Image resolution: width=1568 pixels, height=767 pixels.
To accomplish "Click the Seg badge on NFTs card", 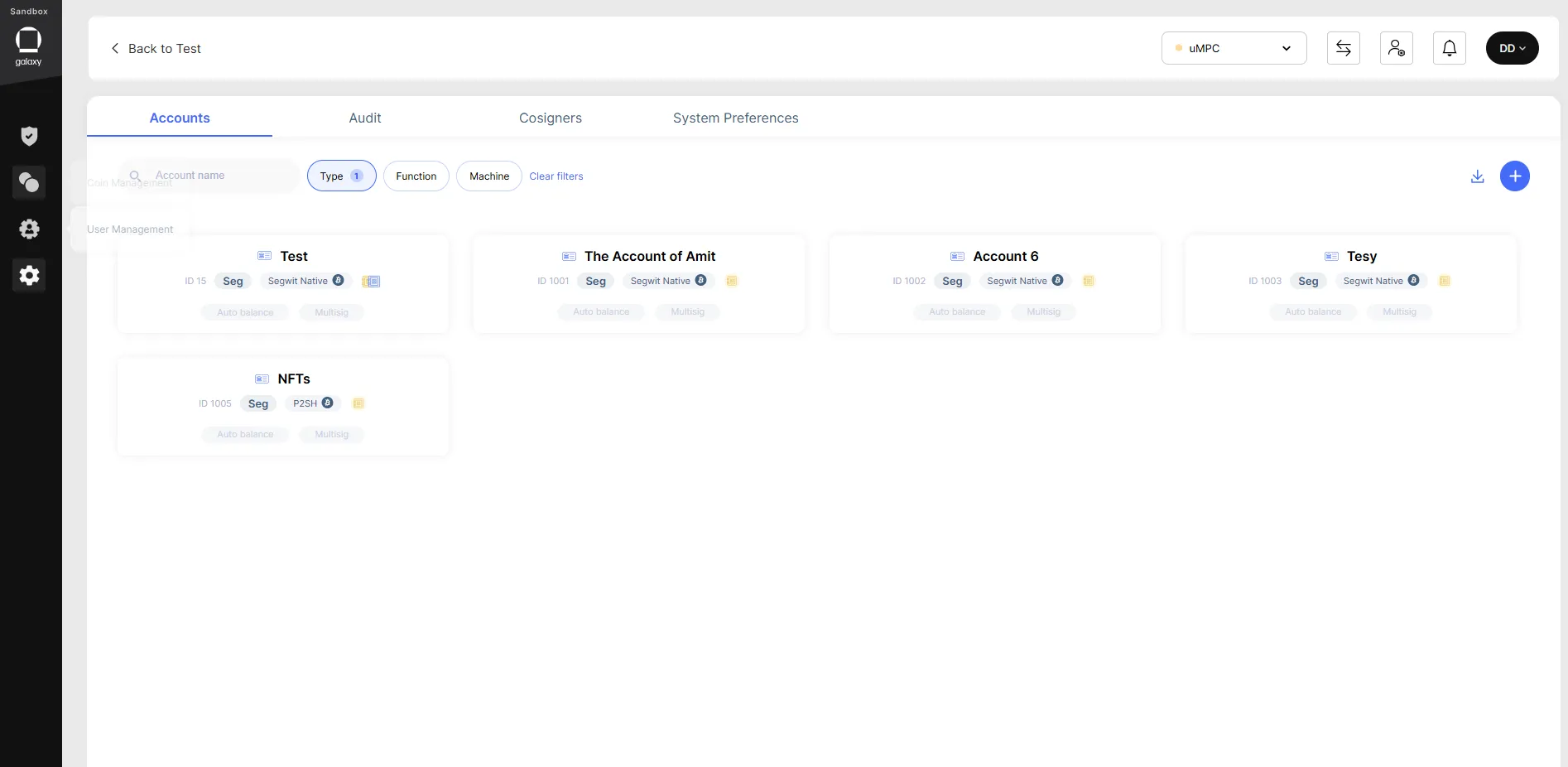I will tap(258, 403).
